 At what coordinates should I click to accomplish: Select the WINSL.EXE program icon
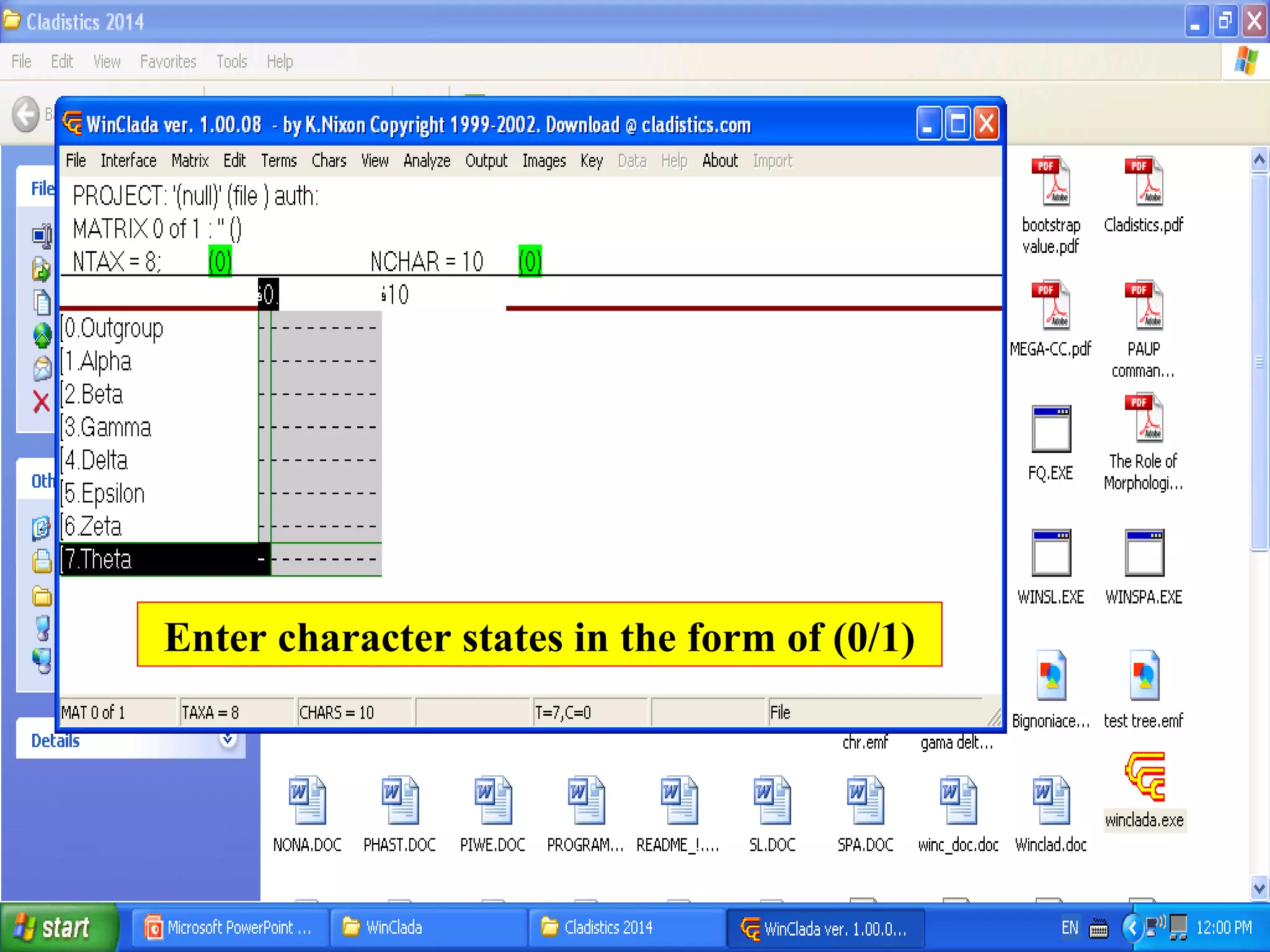pos(1051,553)
